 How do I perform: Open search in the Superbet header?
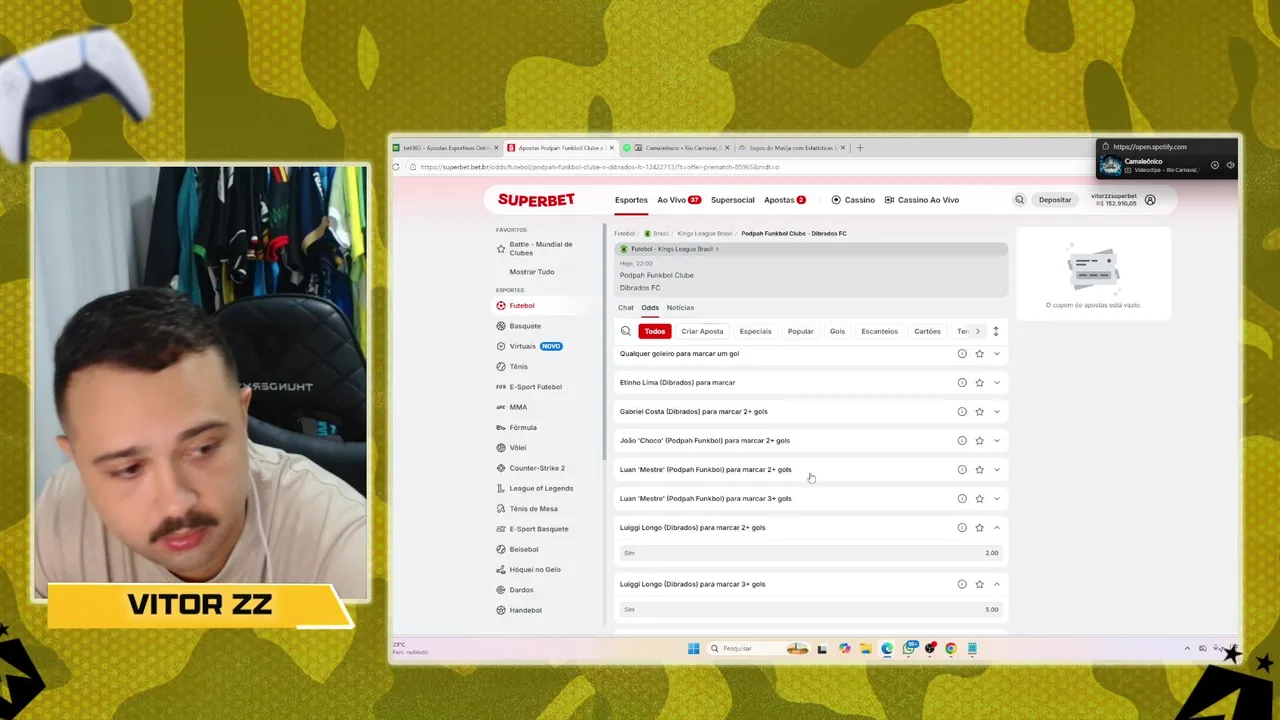pyautogui.click(x=1019, y=200)
